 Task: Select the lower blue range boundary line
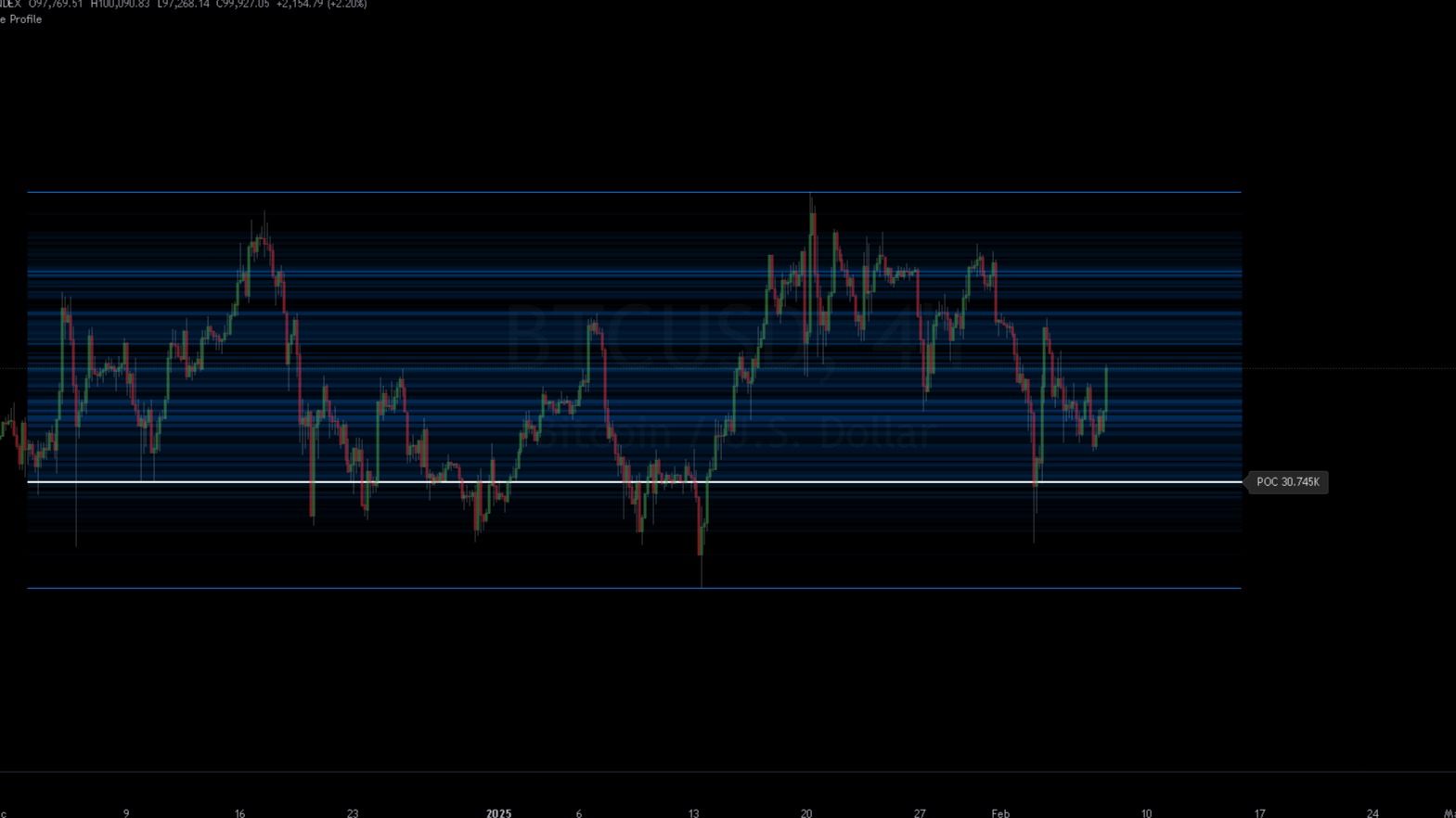pyautogui.click(x=635, y=588)
